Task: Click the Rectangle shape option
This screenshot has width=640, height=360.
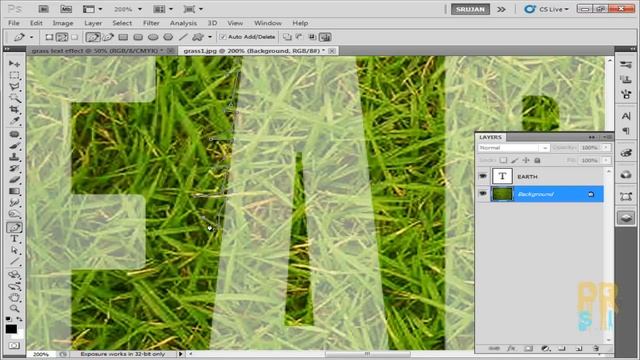Action: pyautogui.click(x=123, y=37)
